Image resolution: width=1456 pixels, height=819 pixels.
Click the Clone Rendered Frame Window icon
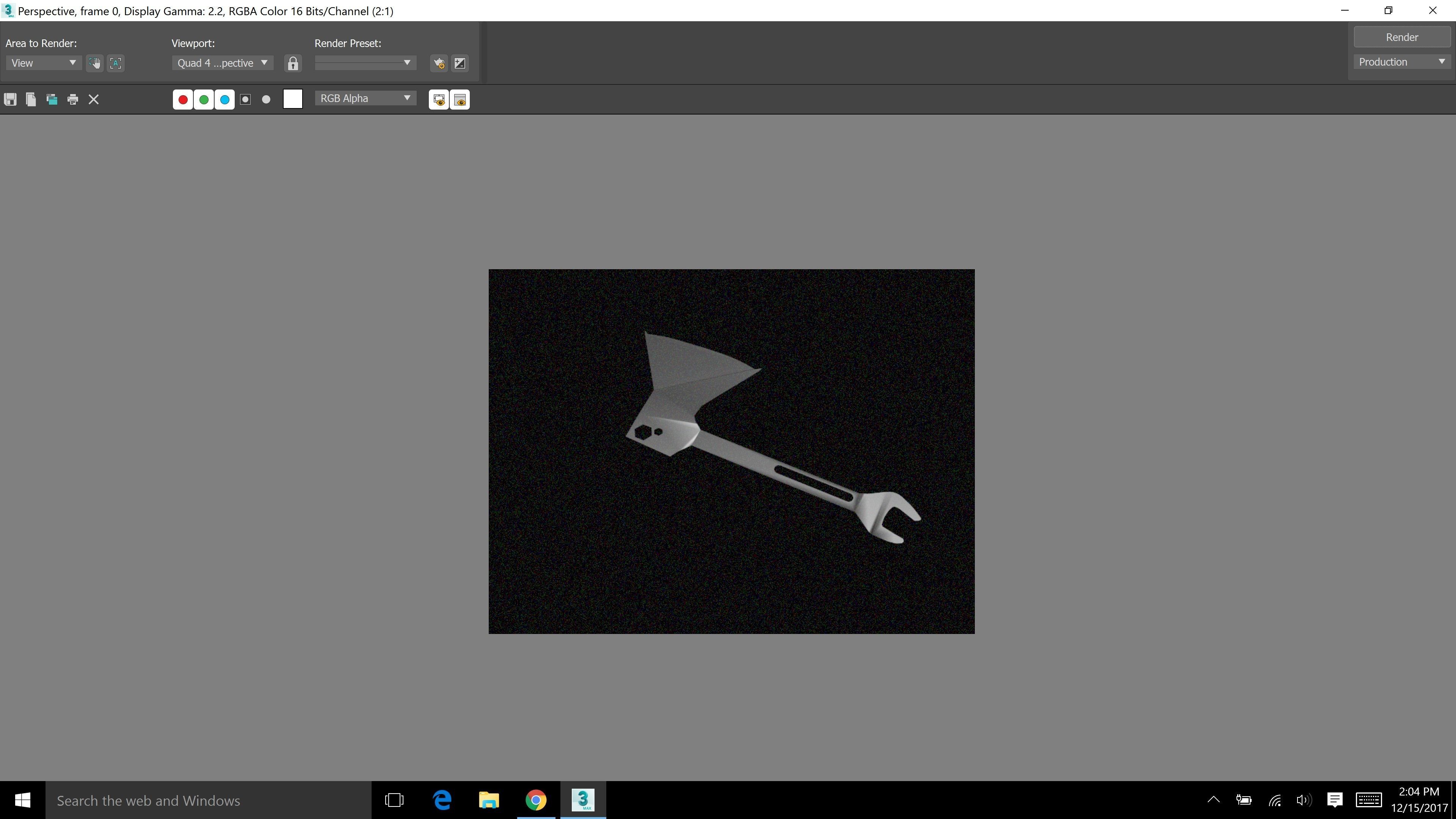point(52,99)
